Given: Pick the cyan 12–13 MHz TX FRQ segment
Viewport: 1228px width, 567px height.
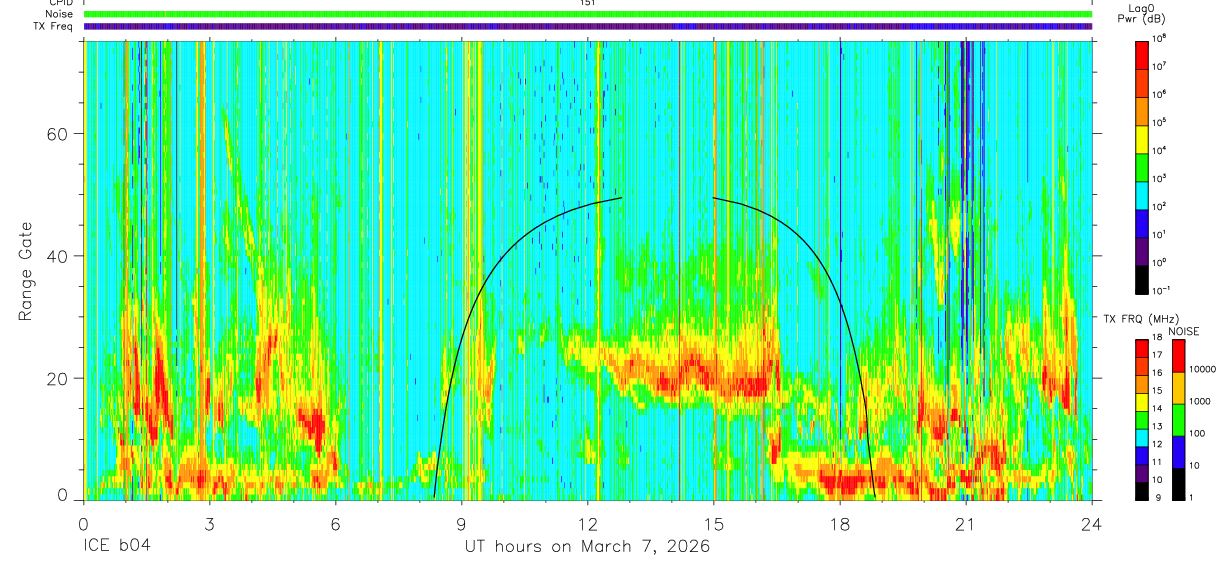Looking at the screenshot, I should pos(1142,438).
